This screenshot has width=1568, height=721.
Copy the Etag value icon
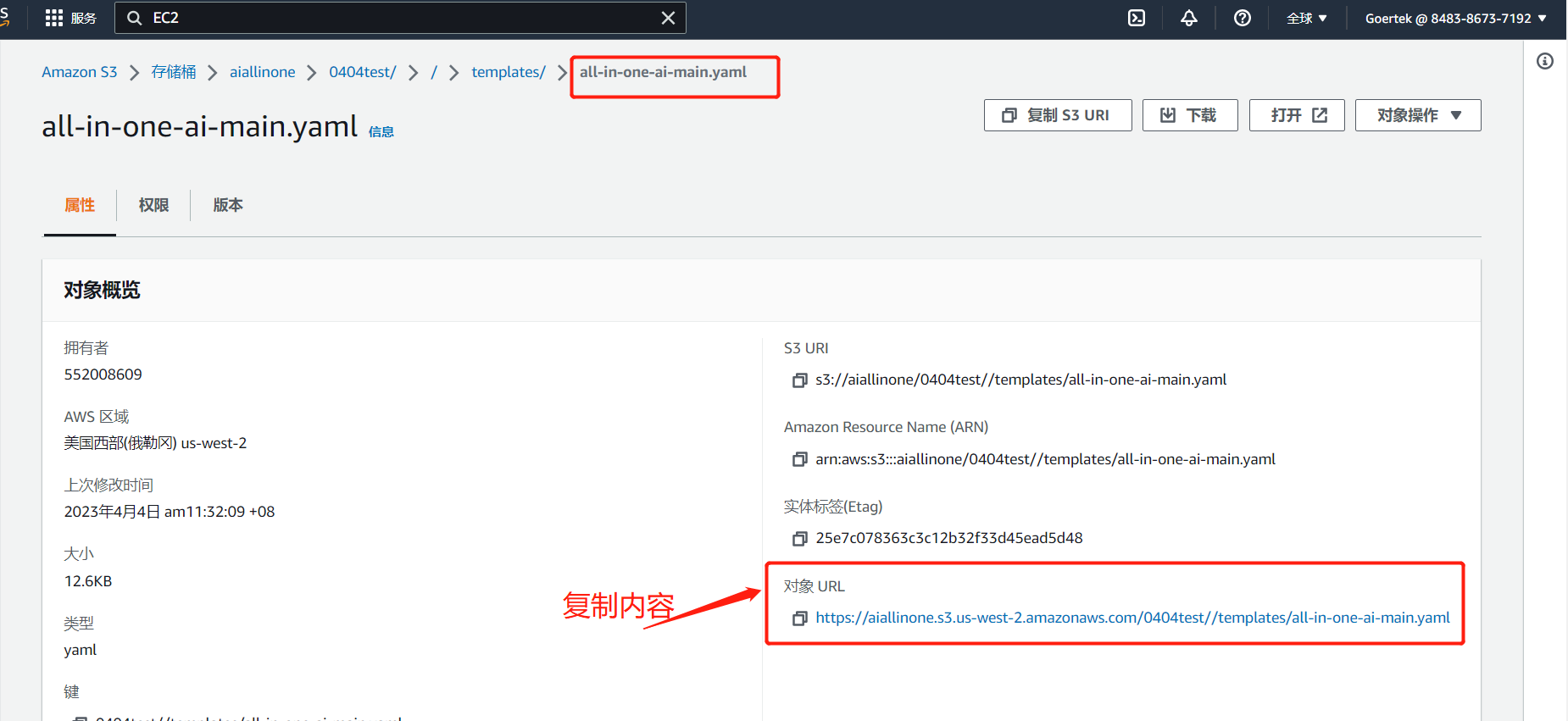799,539
